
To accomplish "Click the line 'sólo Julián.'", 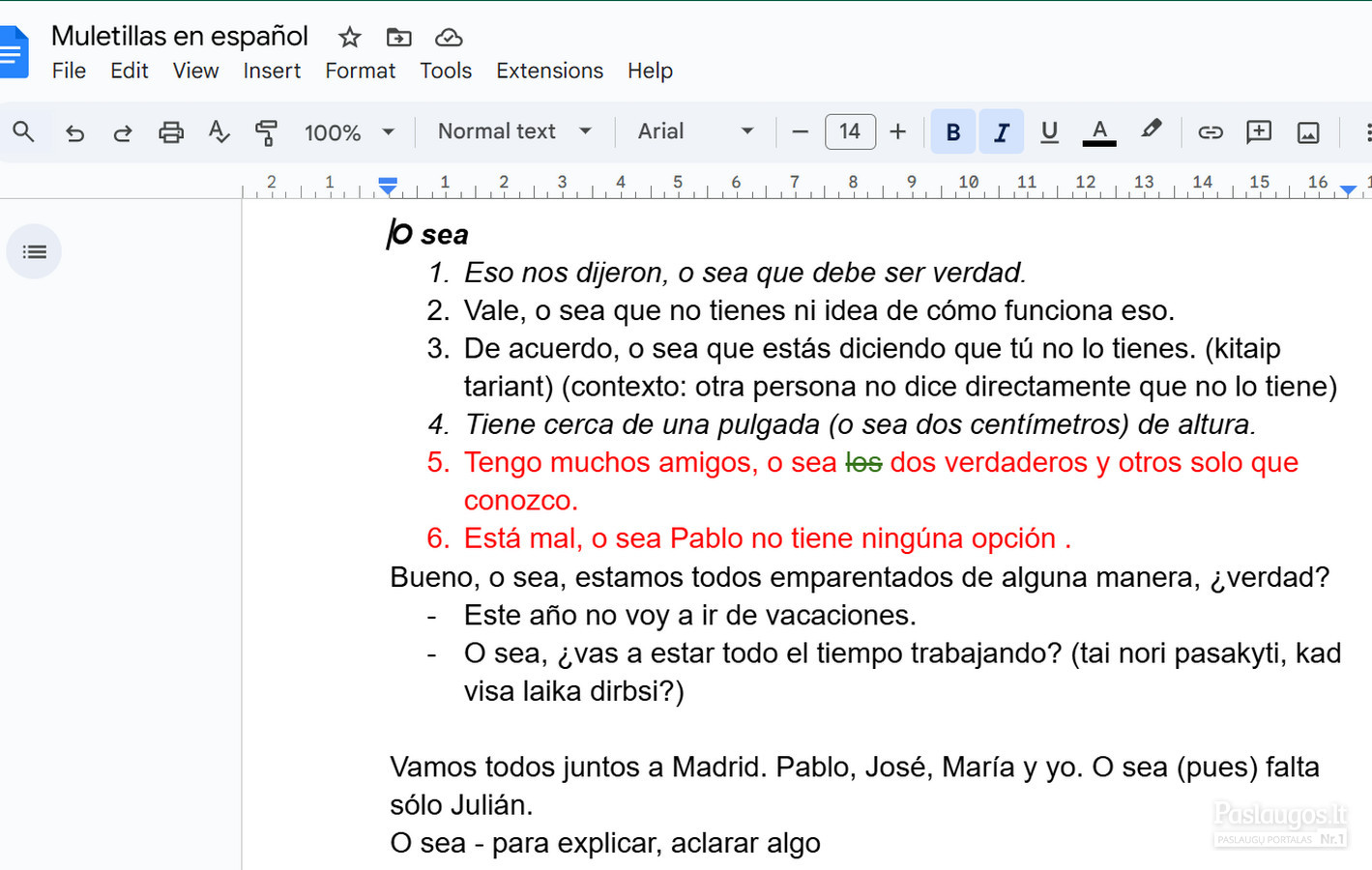I will click(x=461, y=805).
